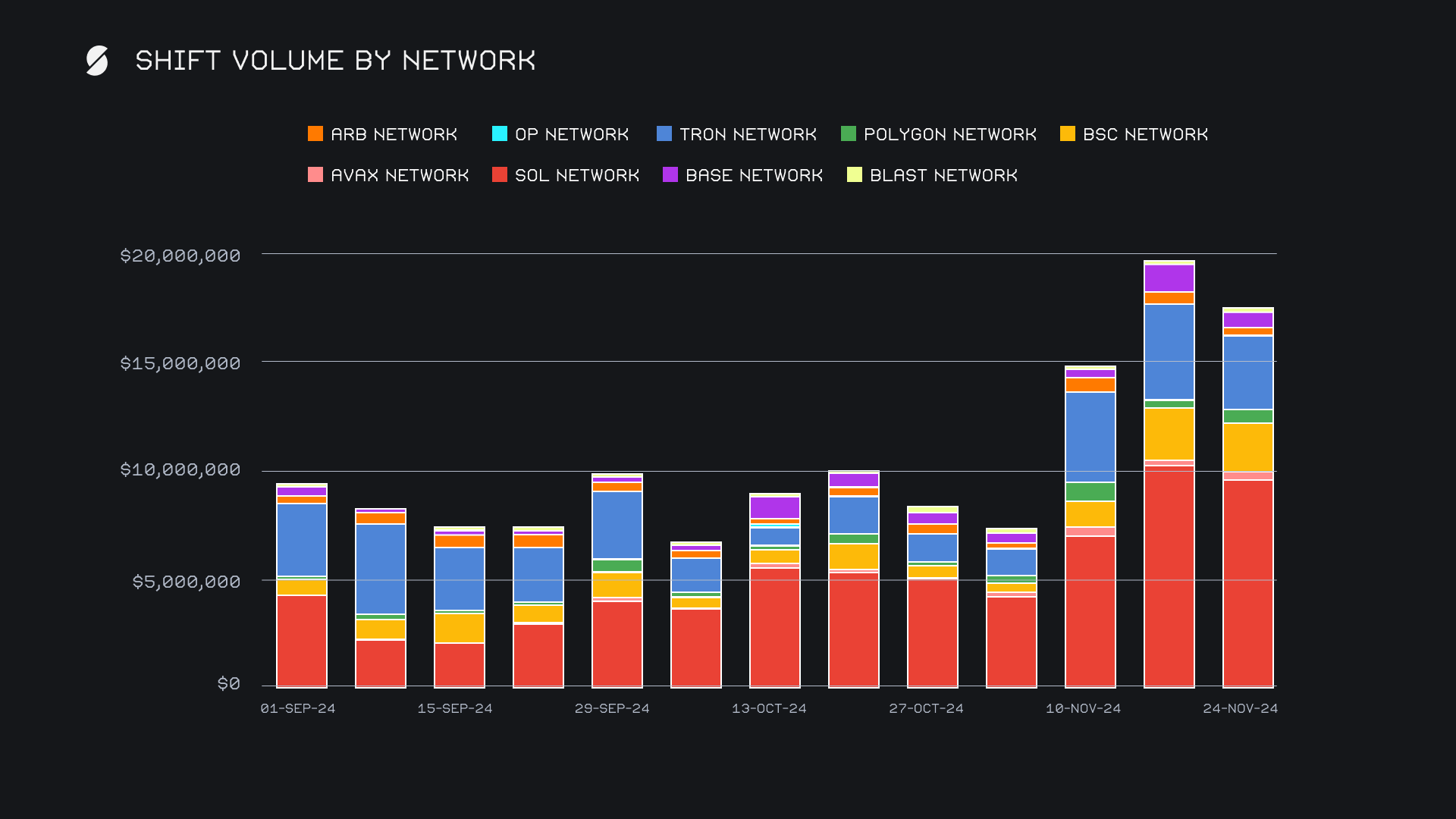
Task: Click the 13-OCT-24 bar's purple BASE segment
Action: (x=775, y=507)
